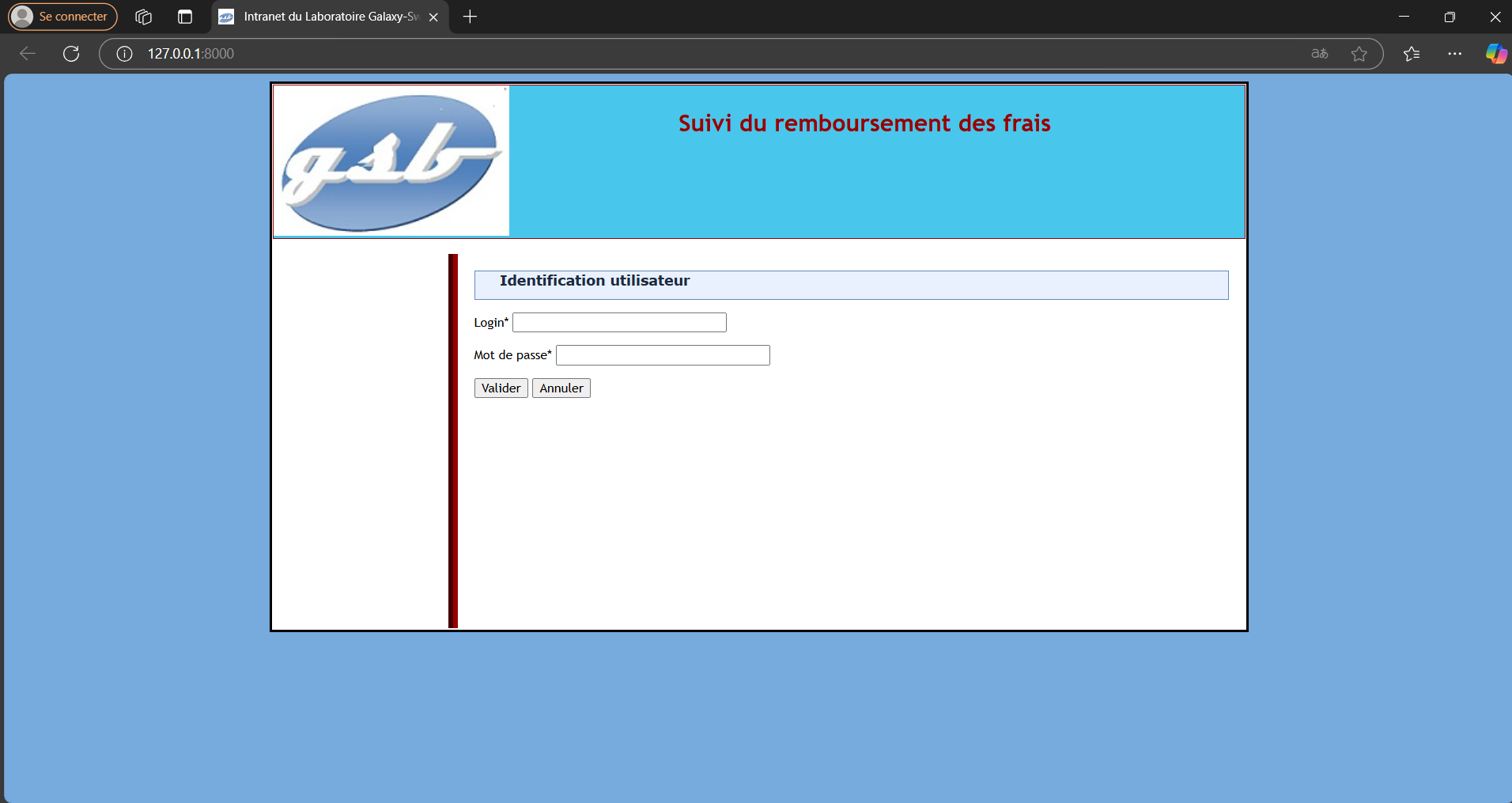
Task: View site information icon in address bar
Action: point(124,54)
